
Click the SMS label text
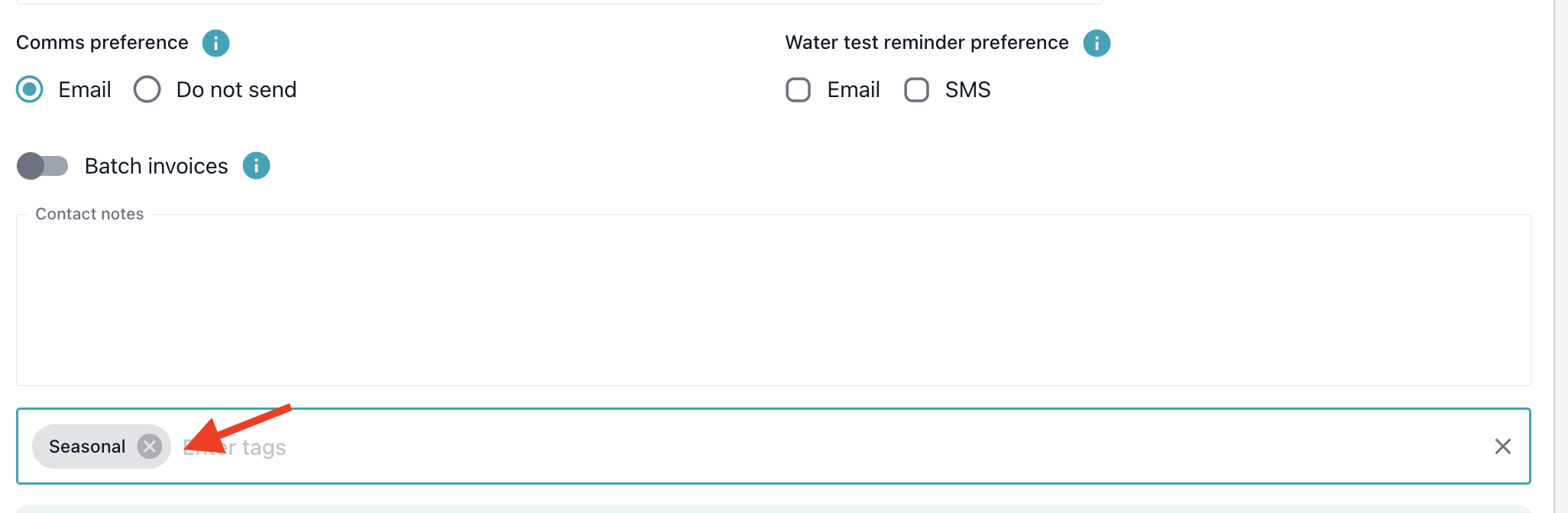[967, 90]
